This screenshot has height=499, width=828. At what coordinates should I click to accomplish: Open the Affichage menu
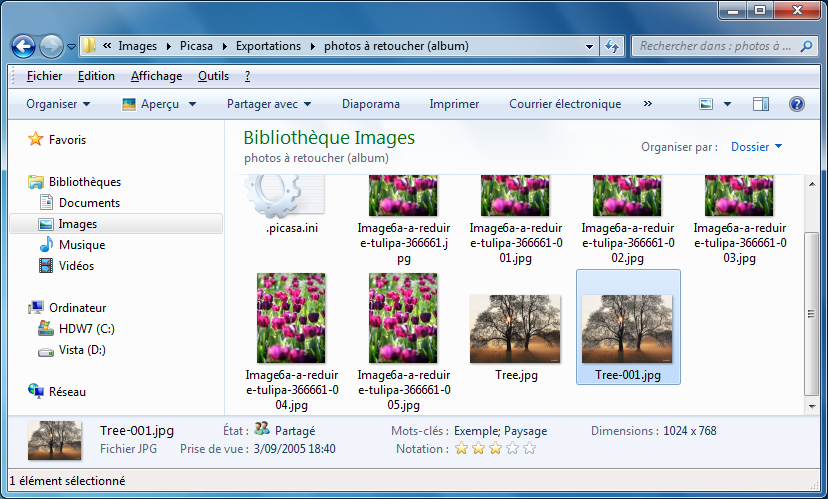click(156, 76)
